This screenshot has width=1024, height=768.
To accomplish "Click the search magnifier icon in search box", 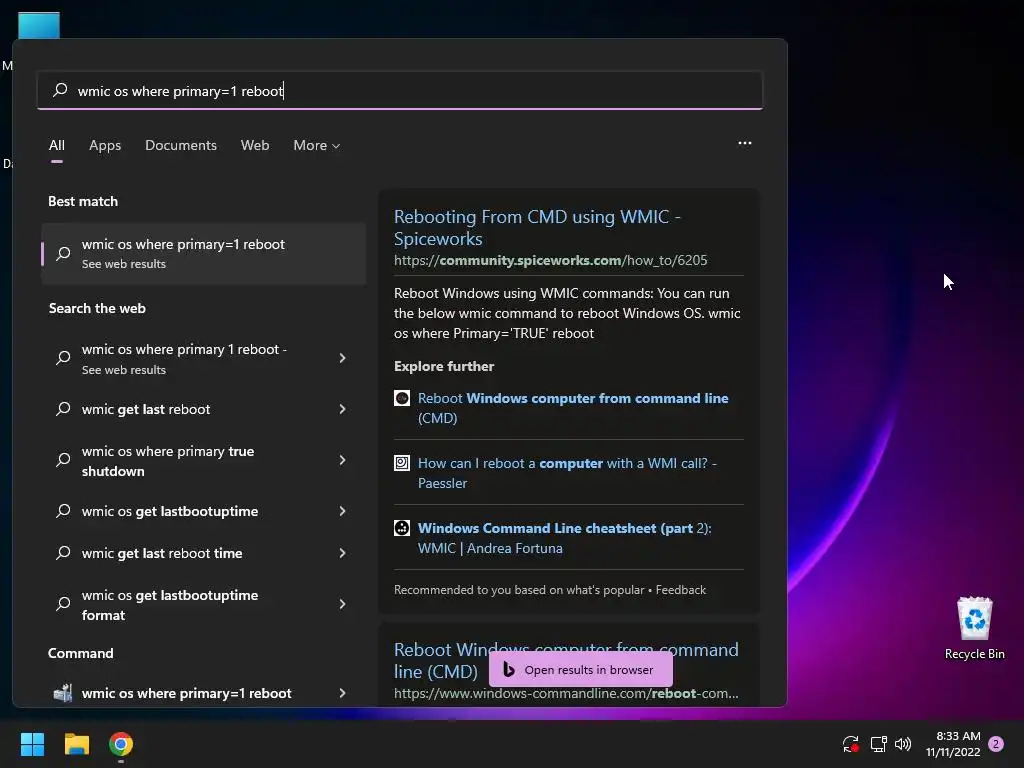I will point(60,89).
